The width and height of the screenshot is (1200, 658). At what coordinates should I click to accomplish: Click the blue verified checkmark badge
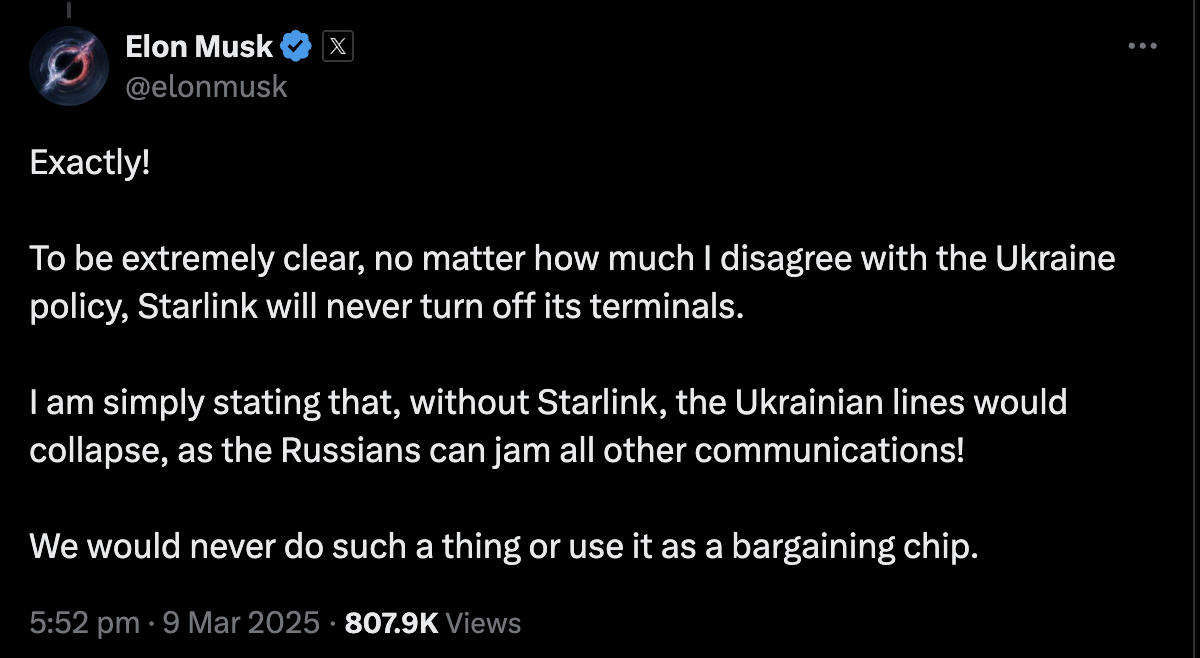(296, 46)
